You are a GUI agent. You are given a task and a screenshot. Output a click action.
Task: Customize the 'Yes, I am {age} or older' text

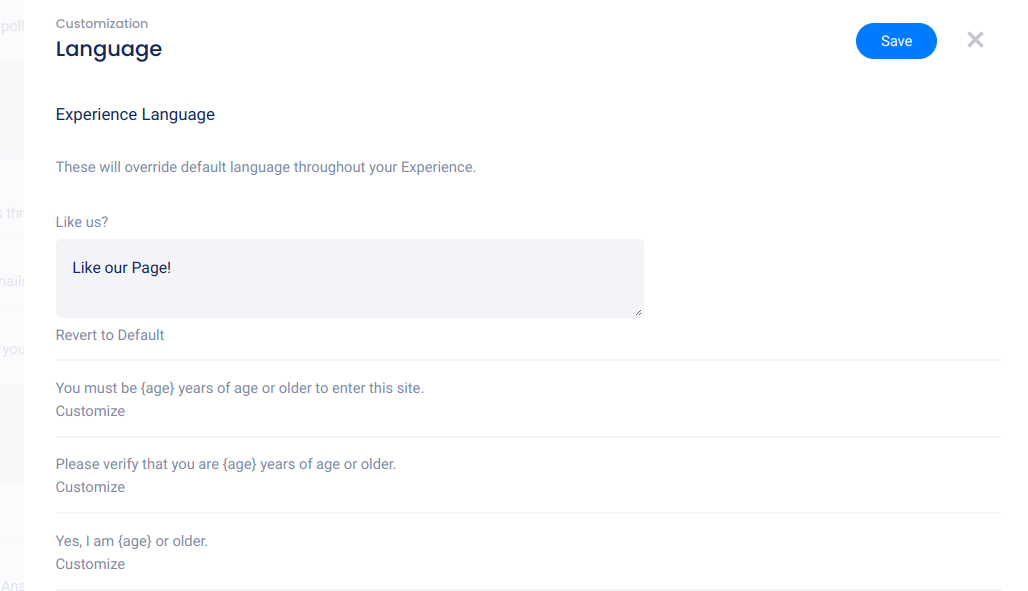tap(90, 564)
